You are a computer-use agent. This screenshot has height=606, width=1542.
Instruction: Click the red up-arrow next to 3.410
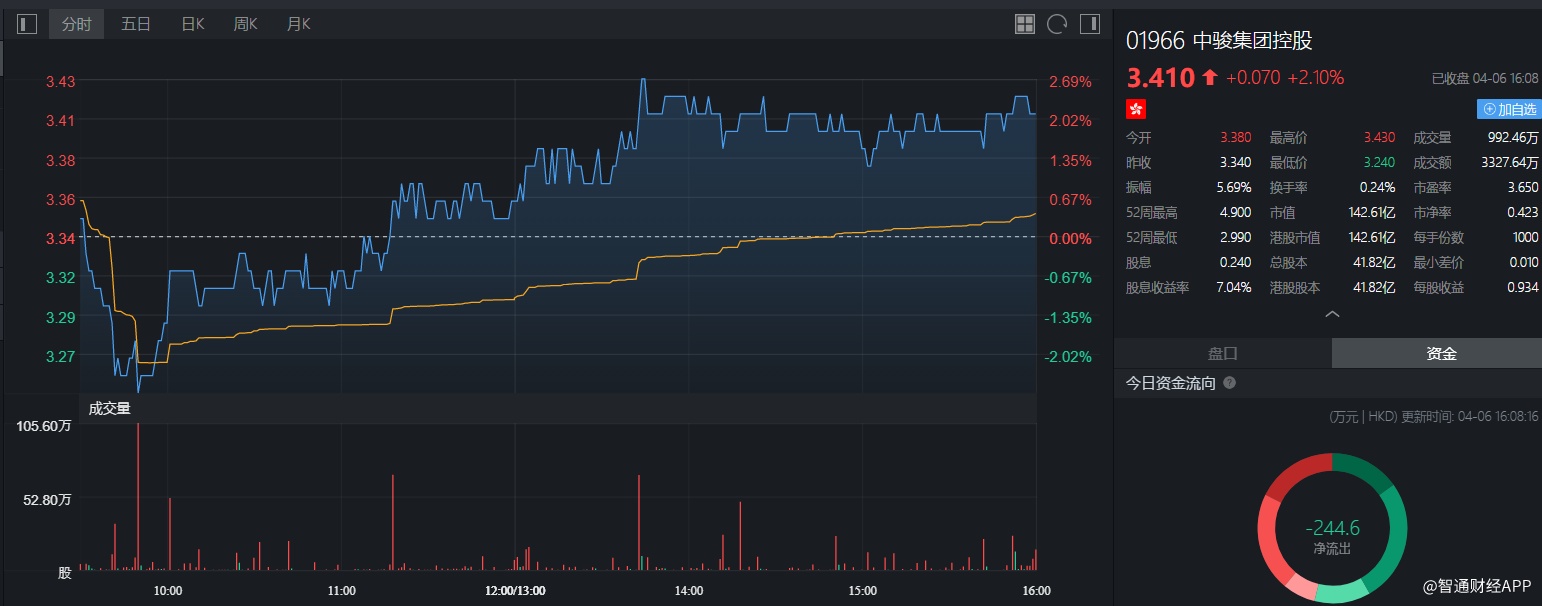point(1210,77)
